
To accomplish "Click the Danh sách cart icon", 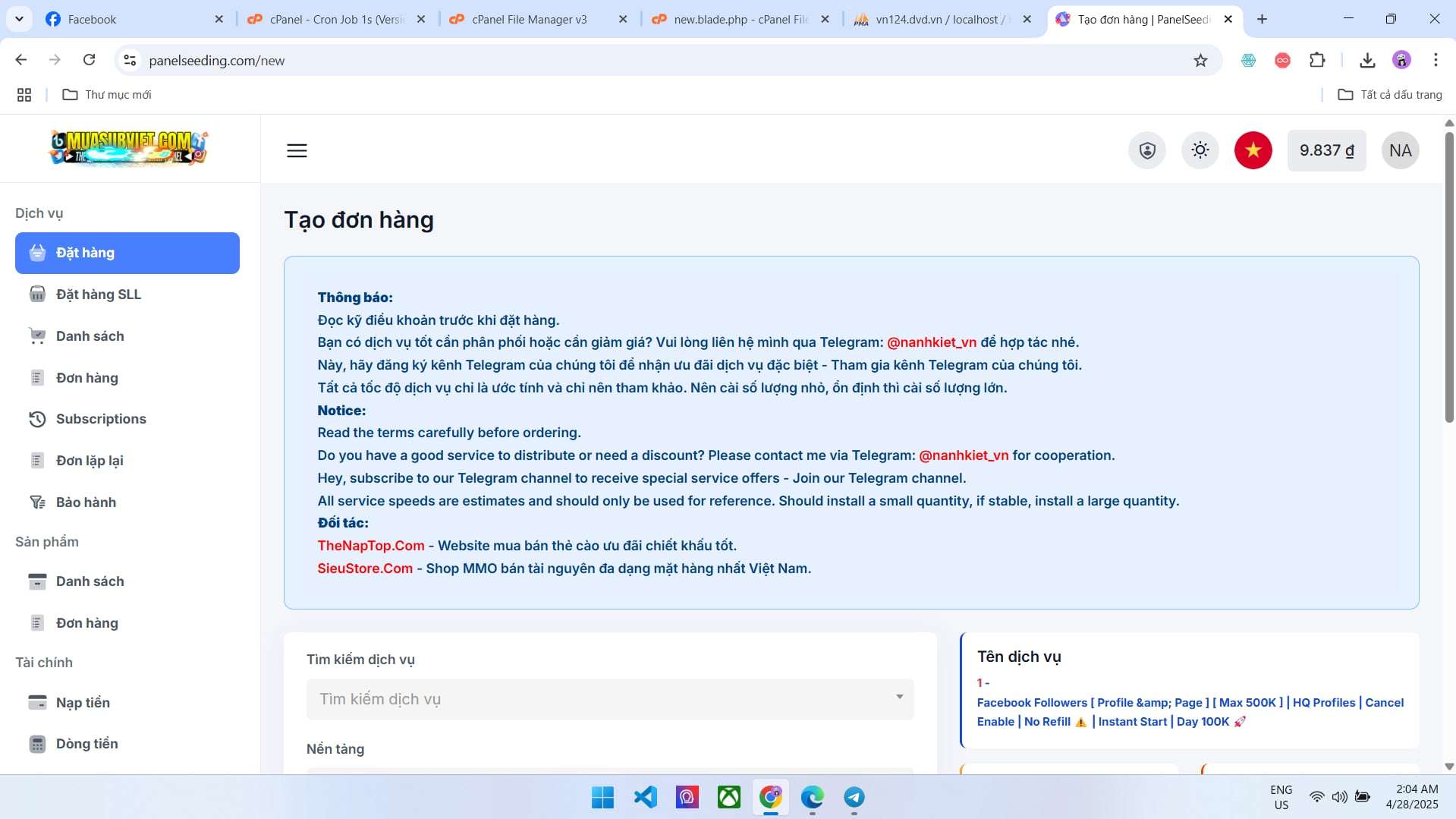I will click(37, 336).
